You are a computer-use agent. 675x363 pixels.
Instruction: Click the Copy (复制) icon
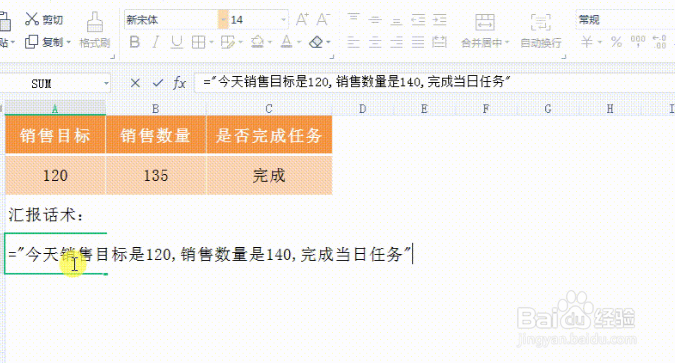pos(31,42)
